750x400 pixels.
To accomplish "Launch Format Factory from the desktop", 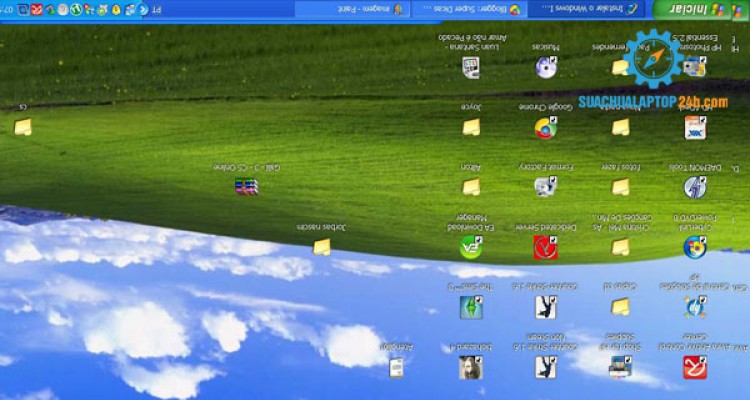I will click(545, 186).
